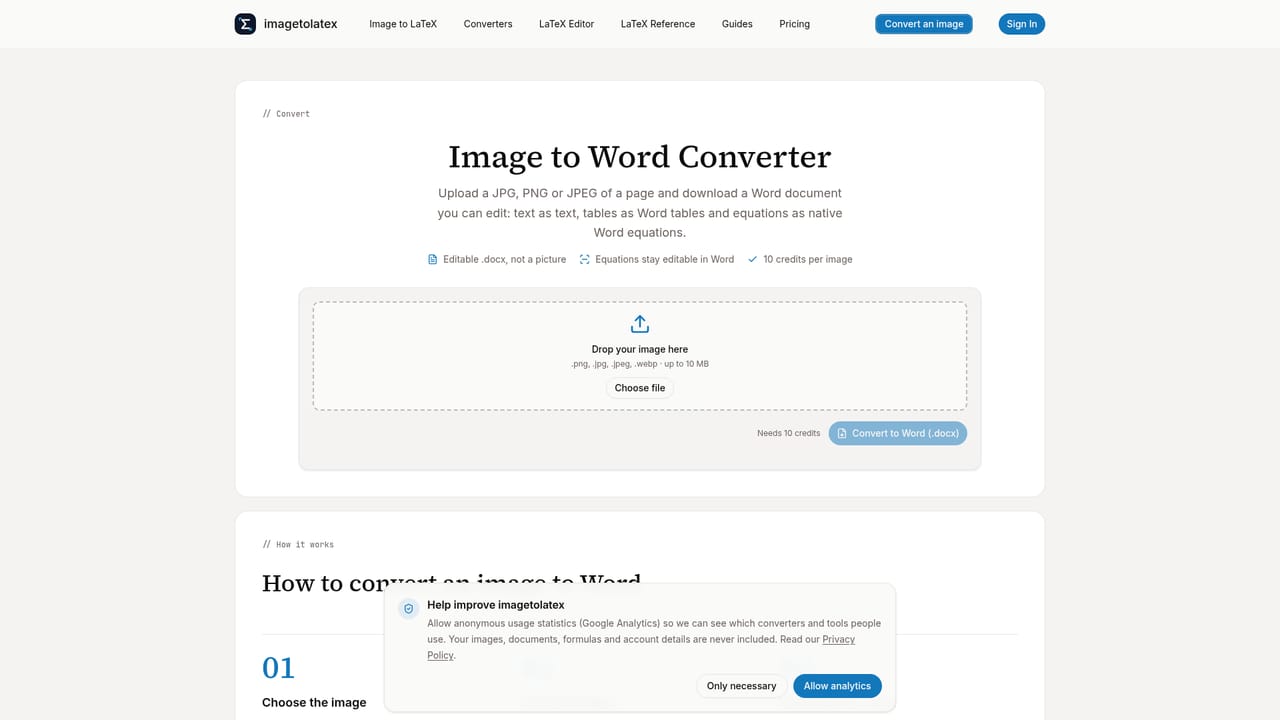This screenshot has height=720, width=1280.
Task: Click the Drop your image here area
Action: tap(640, 356)
